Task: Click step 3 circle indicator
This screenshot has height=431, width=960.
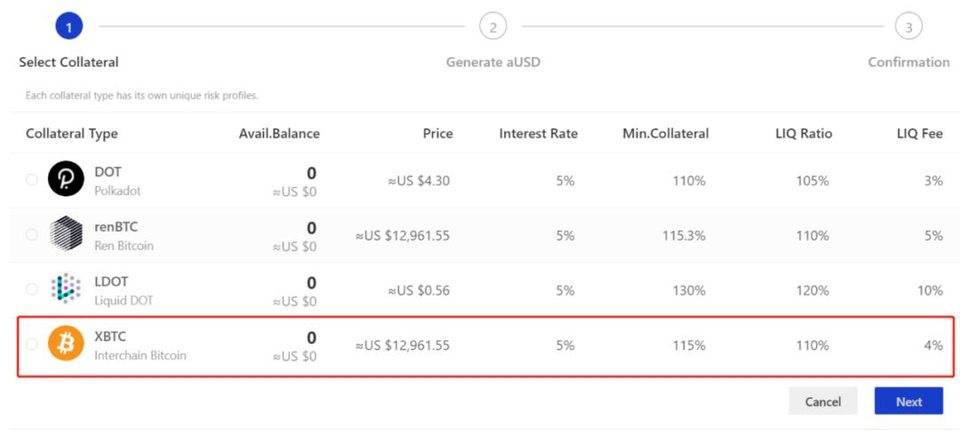Action: (908, 27)
